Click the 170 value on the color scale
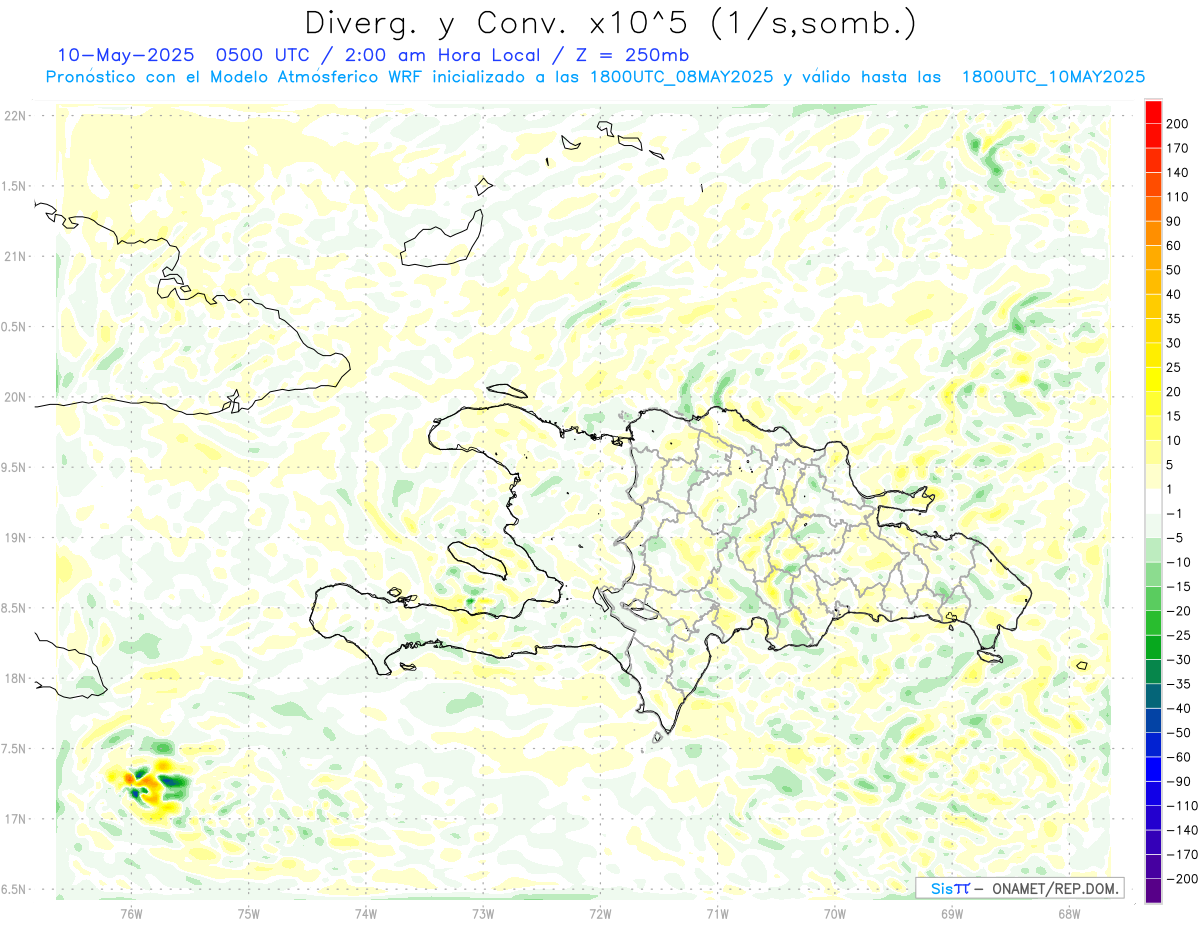1200x927 pixels. pos(1177,148)
